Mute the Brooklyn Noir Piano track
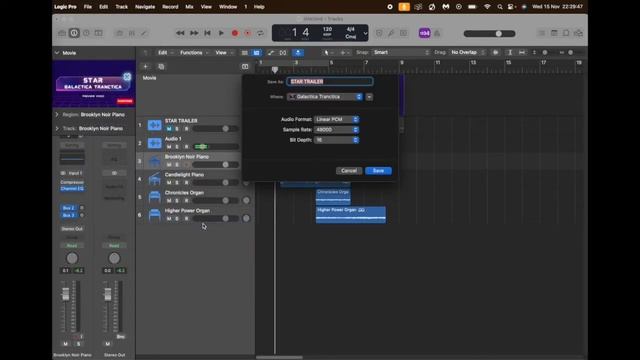Image resolution: width=640 pixels, height=360 pixels. pos(169,164)
